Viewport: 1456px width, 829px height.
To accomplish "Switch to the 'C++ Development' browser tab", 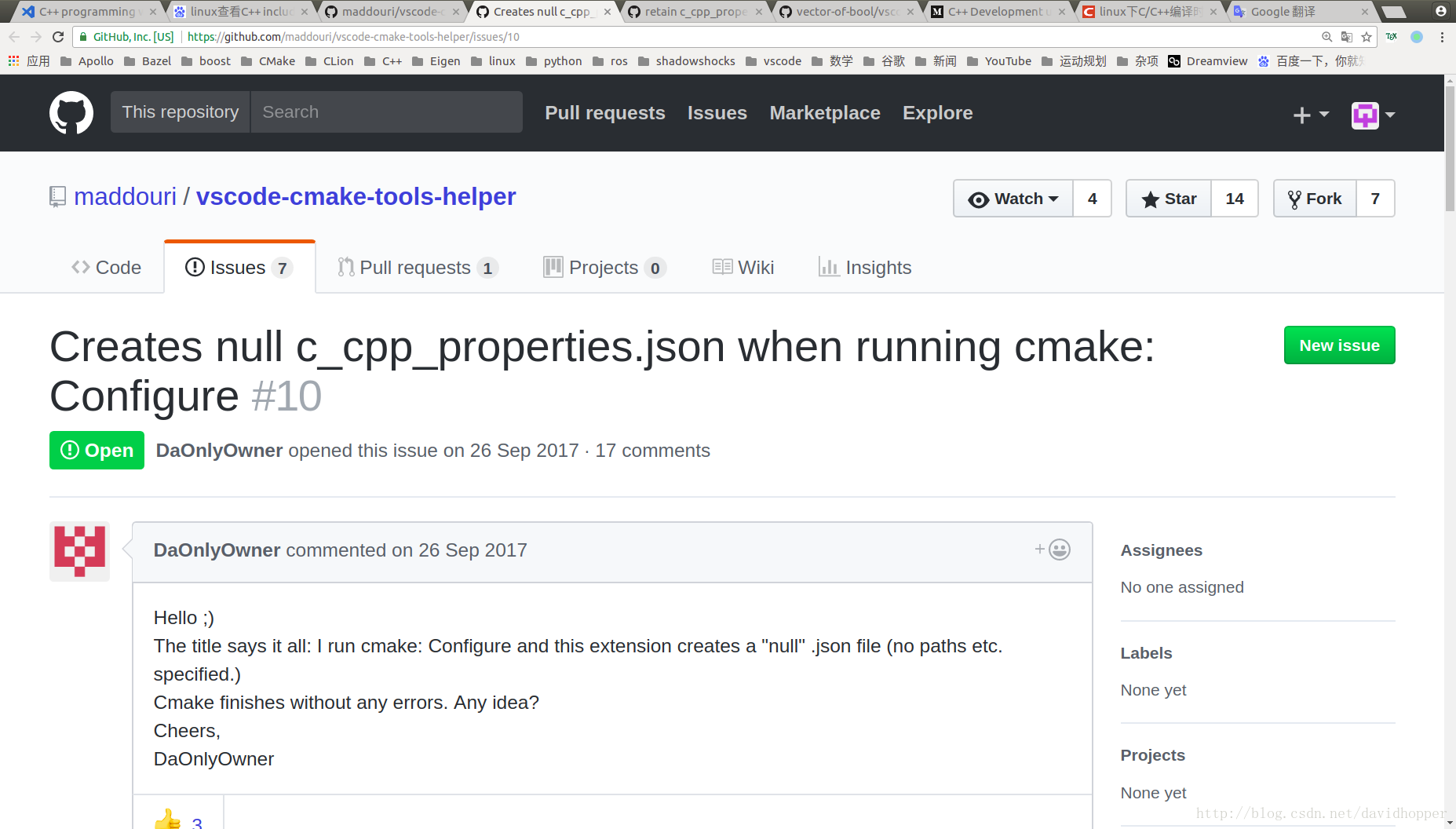I will 998,12.
